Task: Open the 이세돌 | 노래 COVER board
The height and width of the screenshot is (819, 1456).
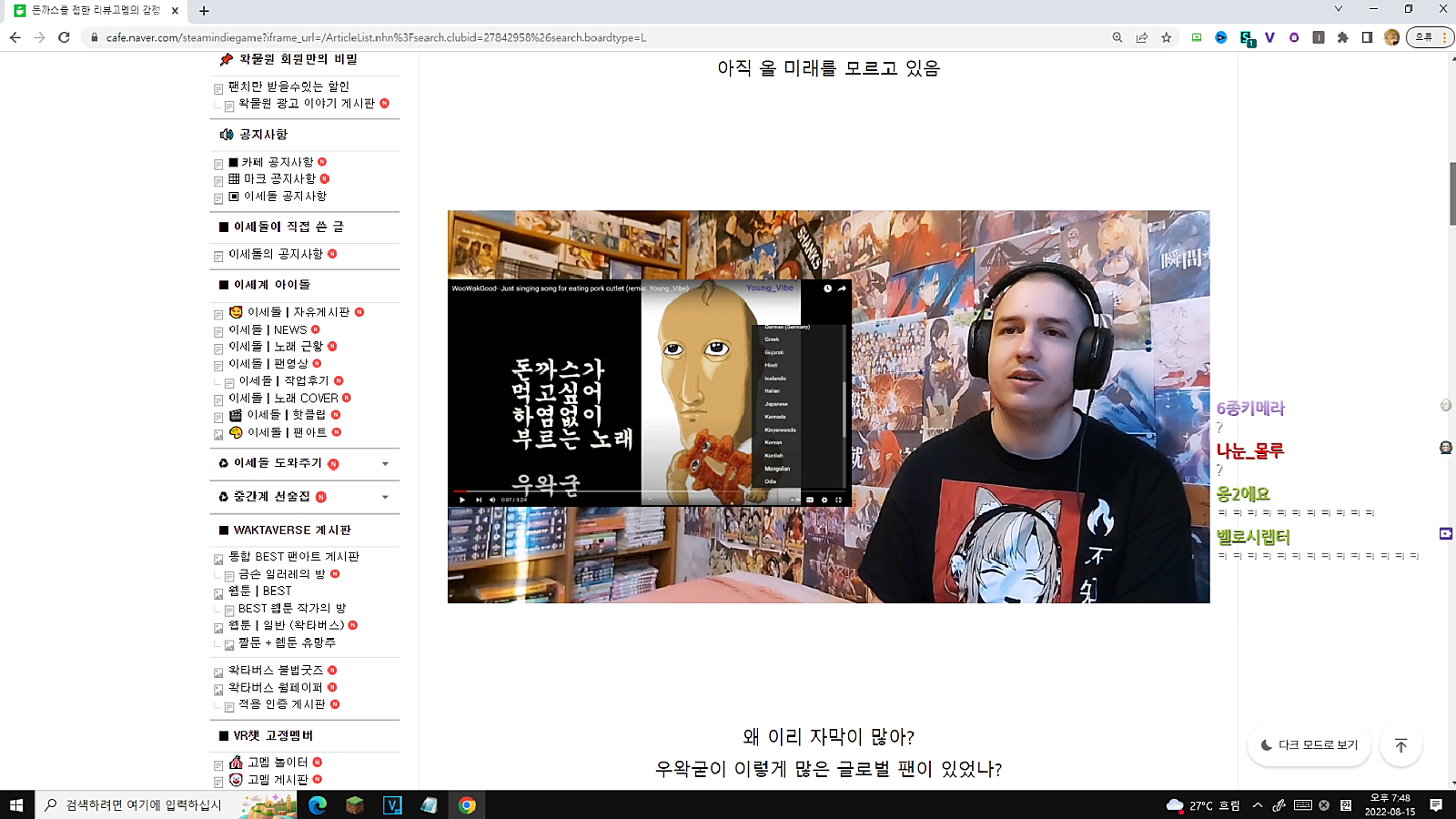Action: pyautogui.click(x=283, y=398)
